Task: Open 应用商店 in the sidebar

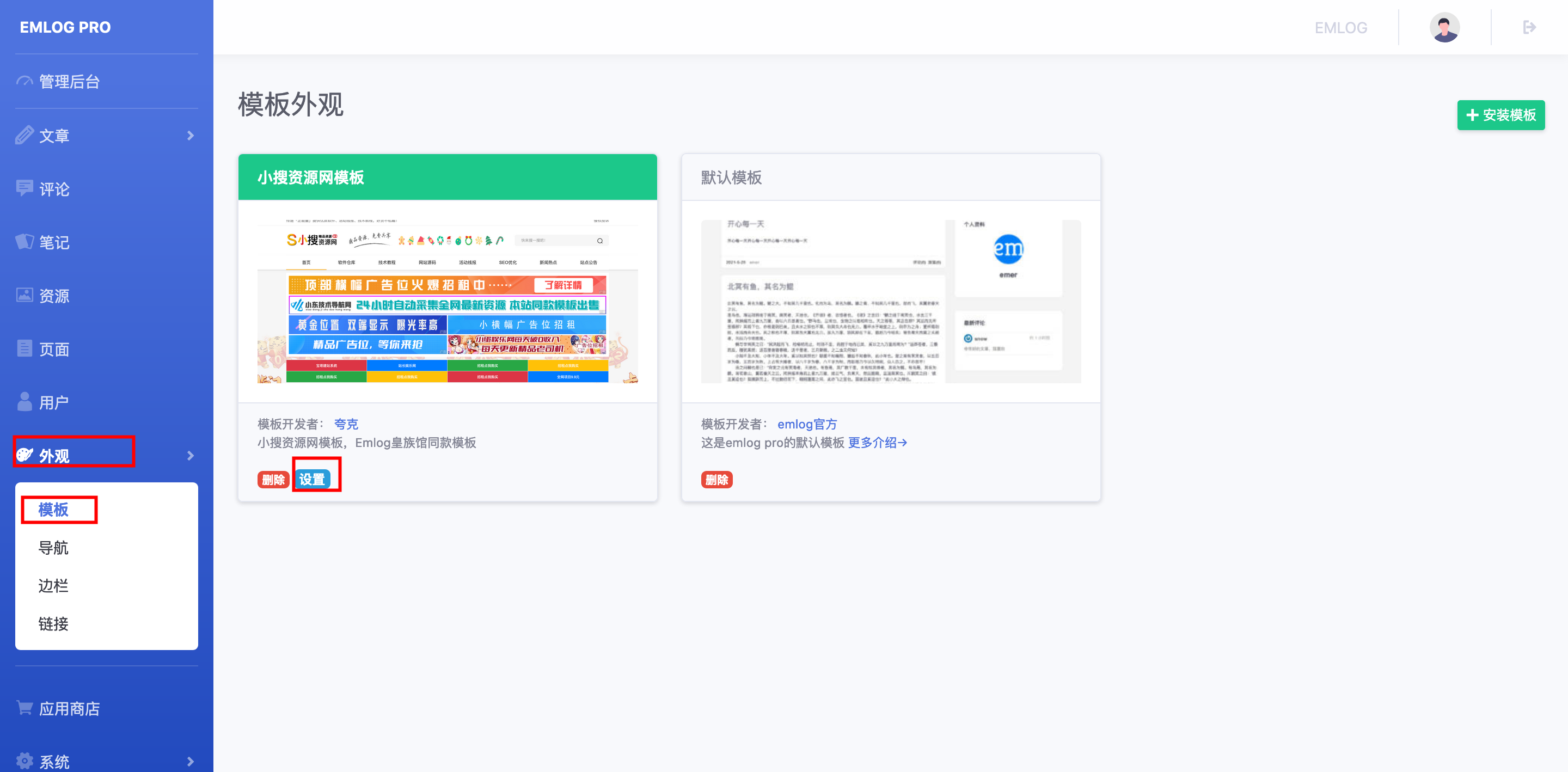Action: [x=69, y=708]
